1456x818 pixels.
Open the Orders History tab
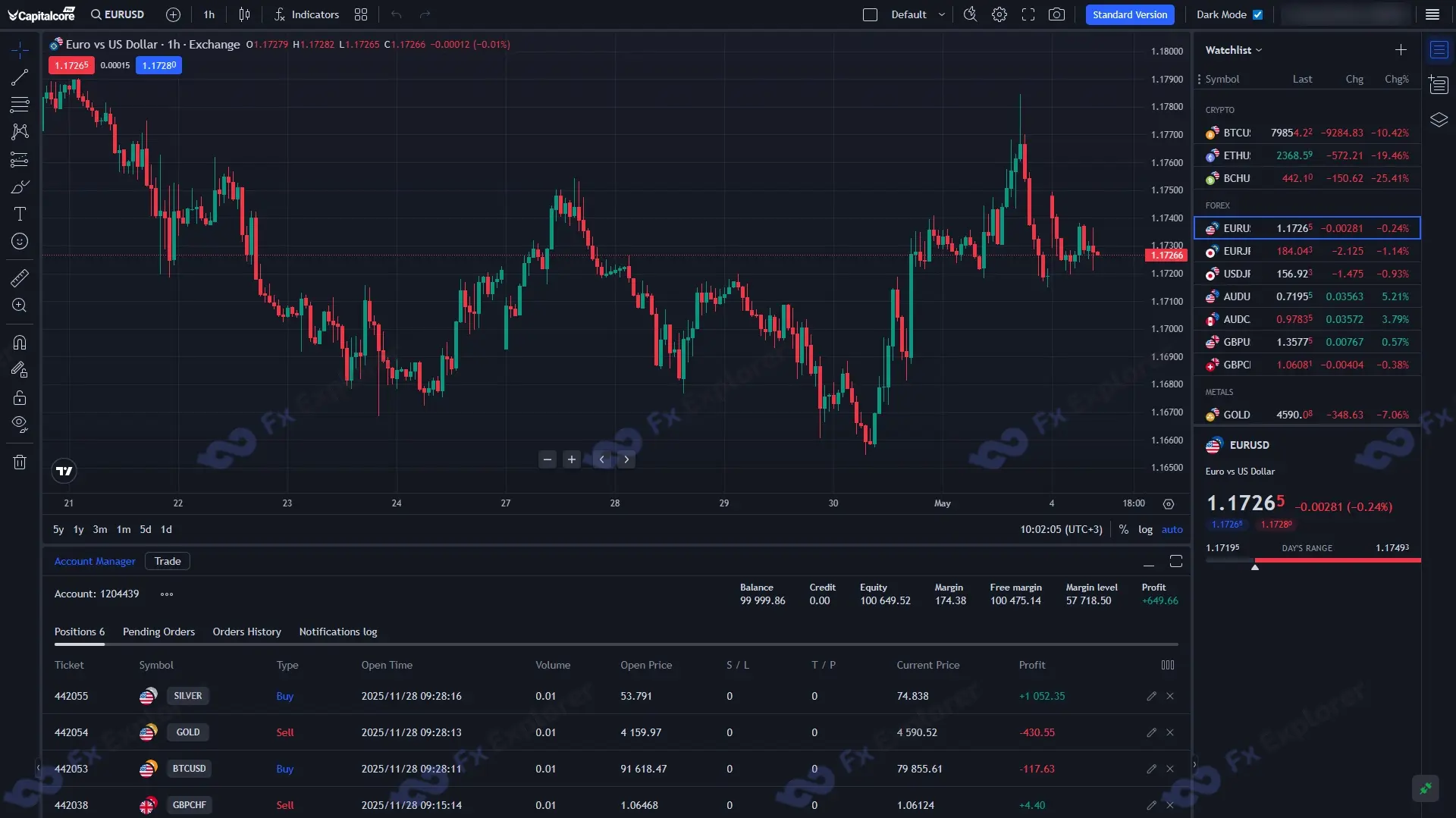[x=246, y=632]
